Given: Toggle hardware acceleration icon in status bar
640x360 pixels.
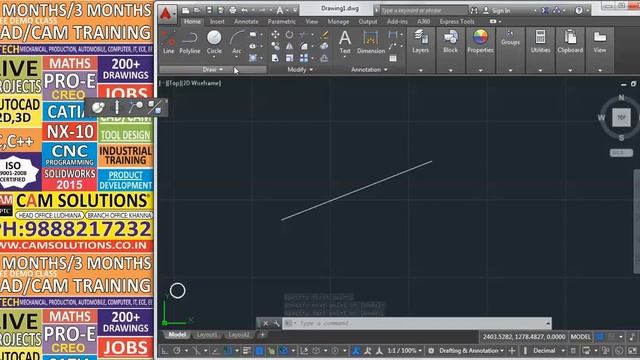Looking at the screenshot, I should (619, 351).
